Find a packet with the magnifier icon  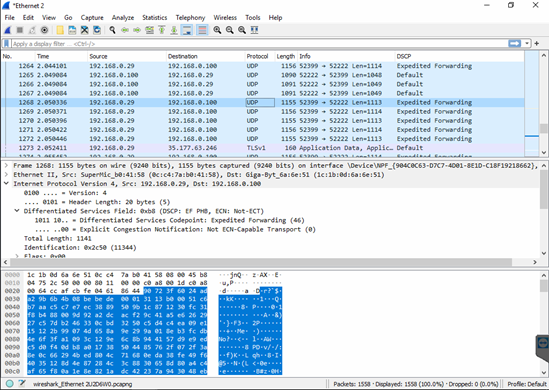click(x=112, y=30)
